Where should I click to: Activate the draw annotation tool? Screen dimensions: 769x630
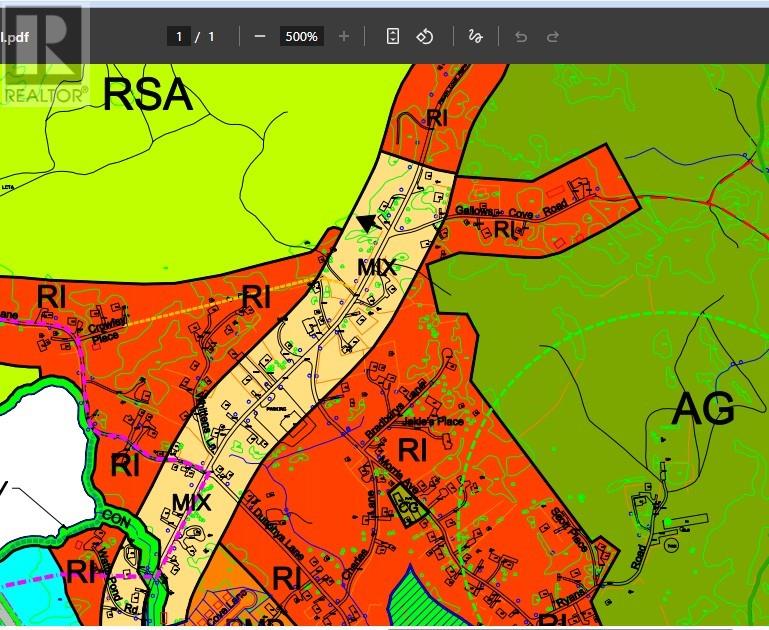pos(475,36)
